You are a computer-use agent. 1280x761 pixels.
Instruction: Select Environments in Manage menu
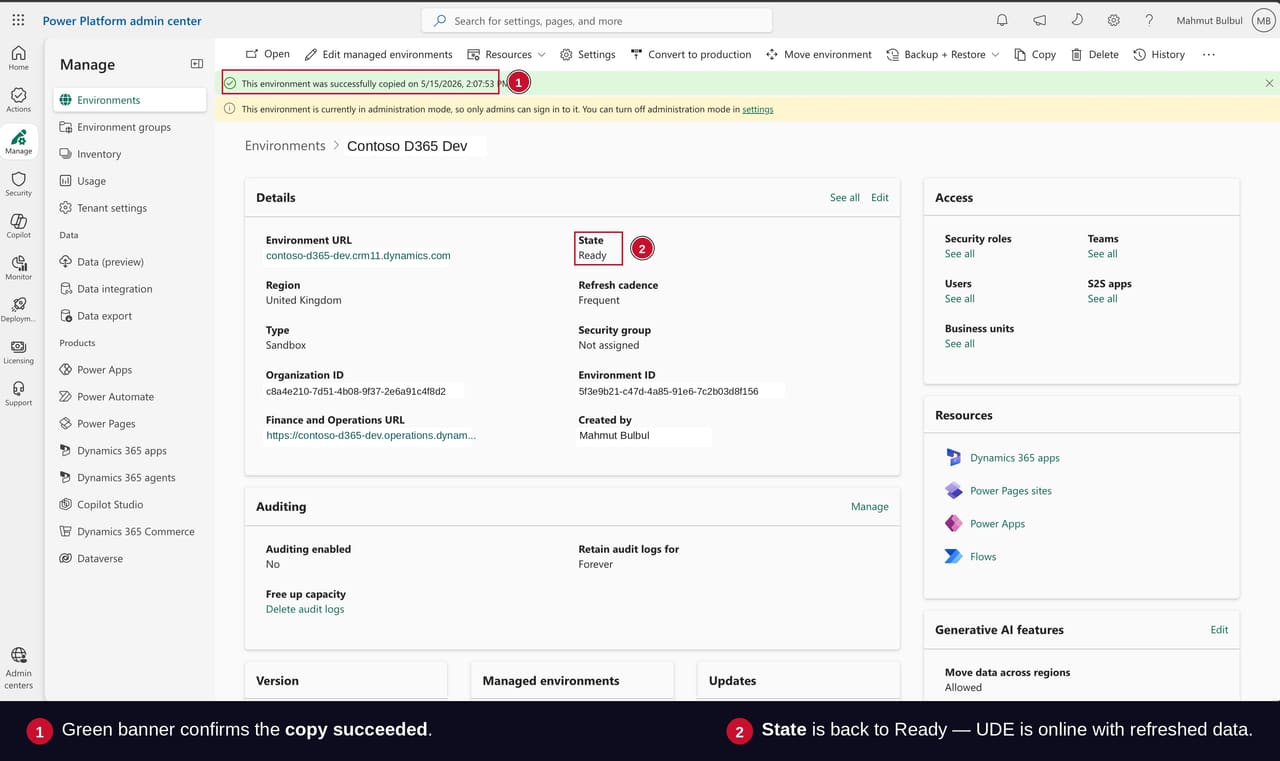[x=130, y=100]
